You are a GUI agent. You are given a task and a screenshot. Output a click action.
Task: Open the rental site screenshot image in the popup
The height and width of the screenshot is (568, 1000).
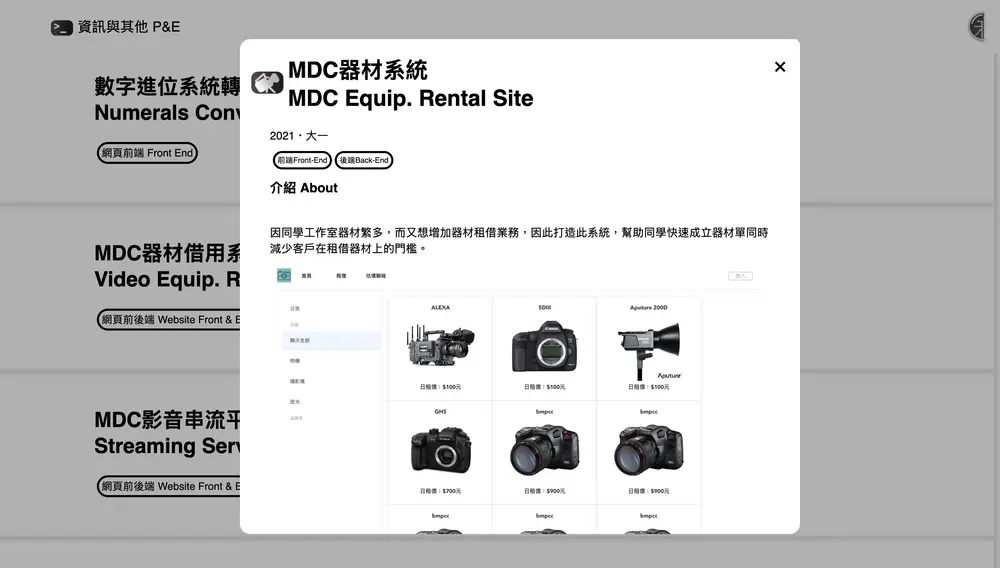(x=520, y=399)
